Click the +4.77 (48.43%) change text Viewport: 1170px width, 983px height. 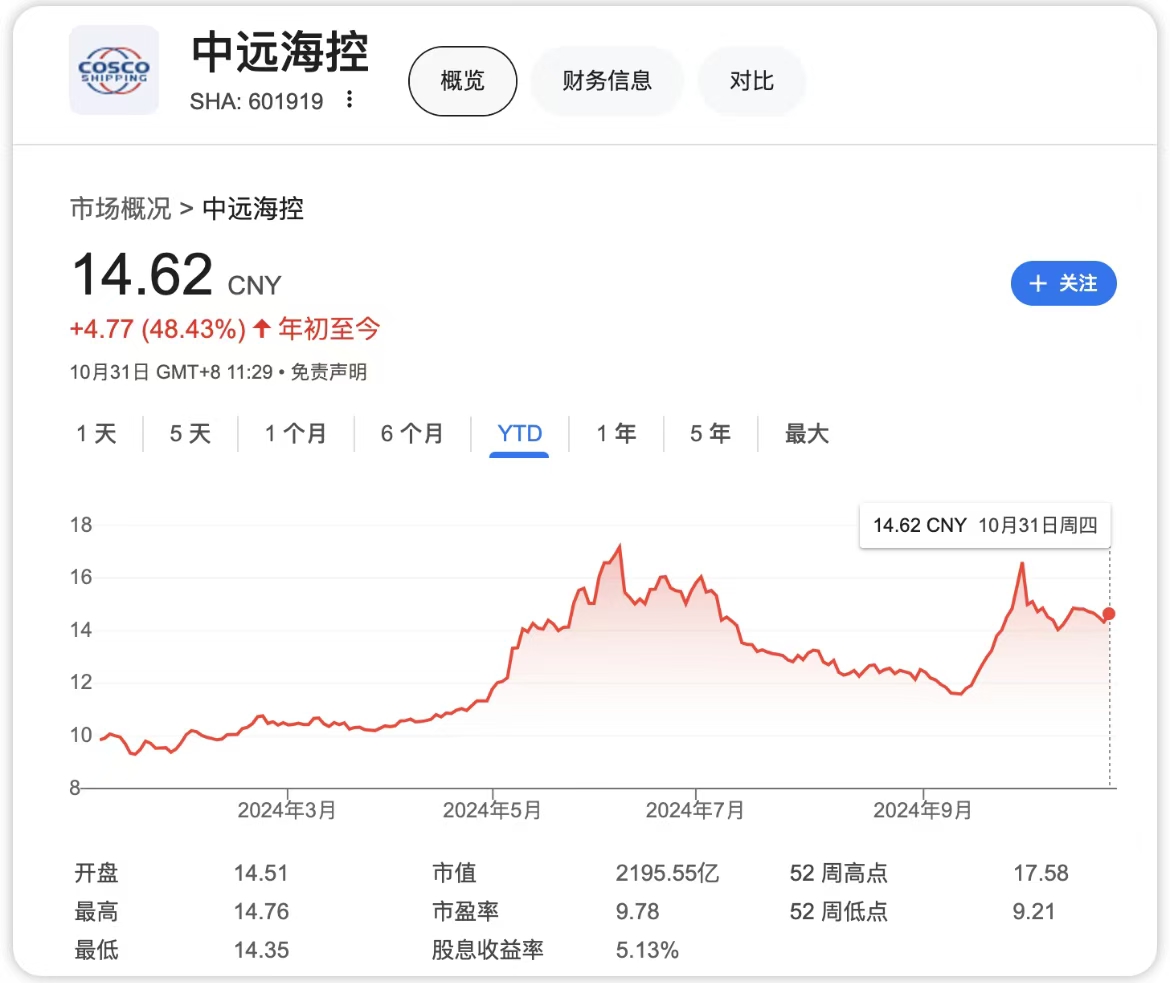tap(157, 329)
